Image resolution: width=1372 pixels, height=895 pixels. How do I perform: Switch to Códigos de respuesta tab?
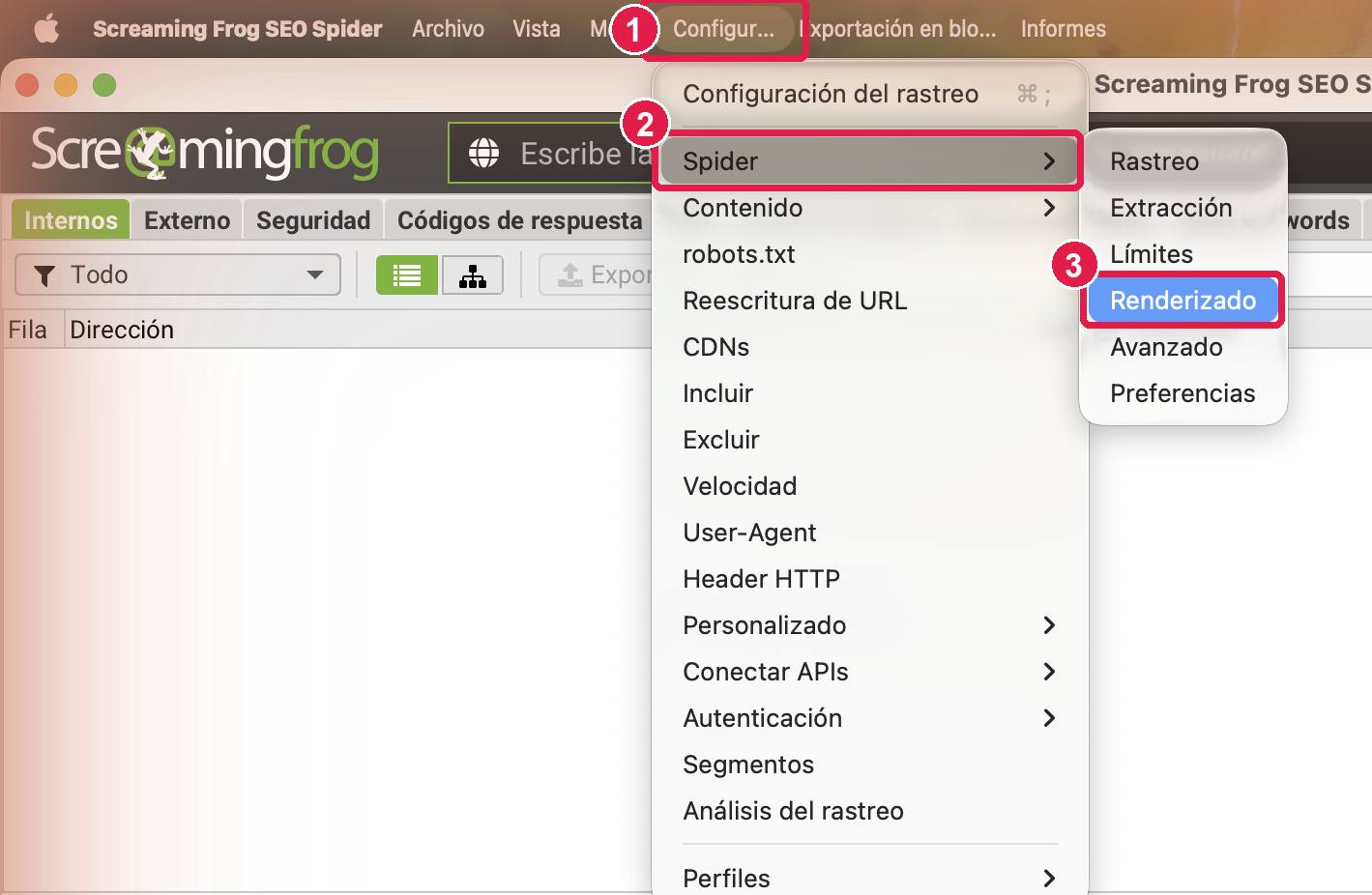point(519,220)
